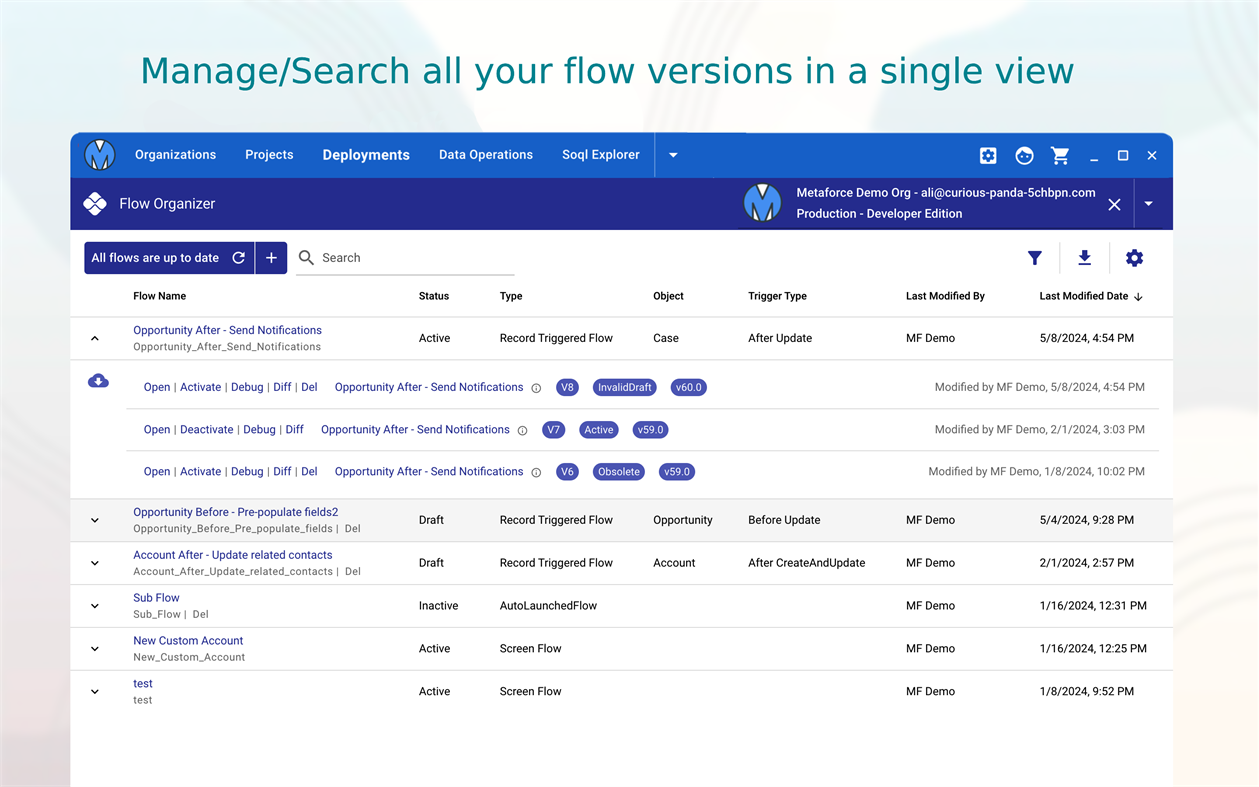This screenshot has width=1259, height=787.
Task: Open the navigation overflow dropdown after Soql Explorer
Action: click(673, 155)
